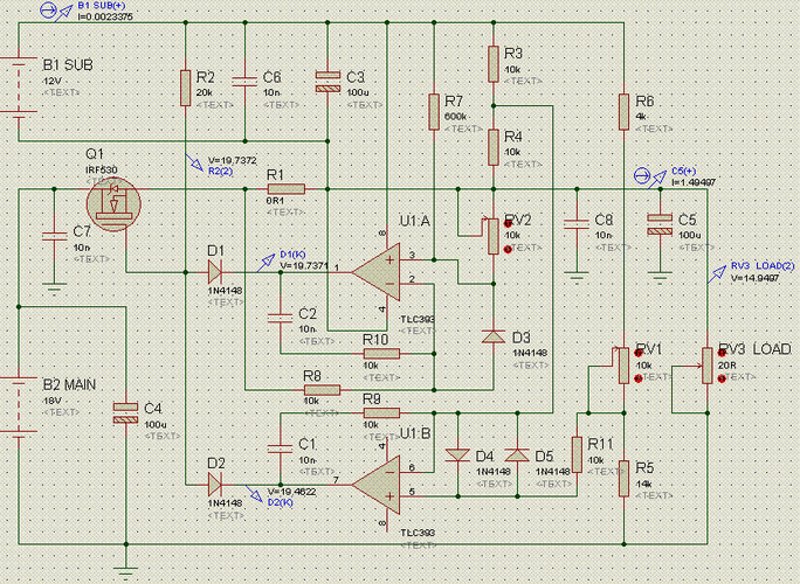Viewport: 800px width, 584px height.
Task: Select resistor R9 body
Action: coord(381,413)
